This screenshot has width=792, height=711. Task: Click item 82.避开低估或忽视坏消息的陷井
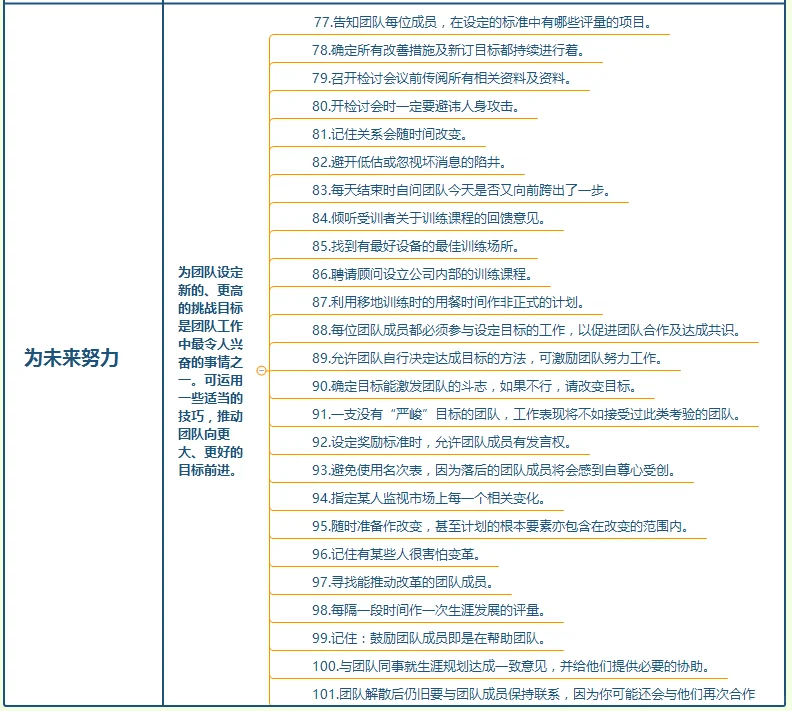coord(410,162)
